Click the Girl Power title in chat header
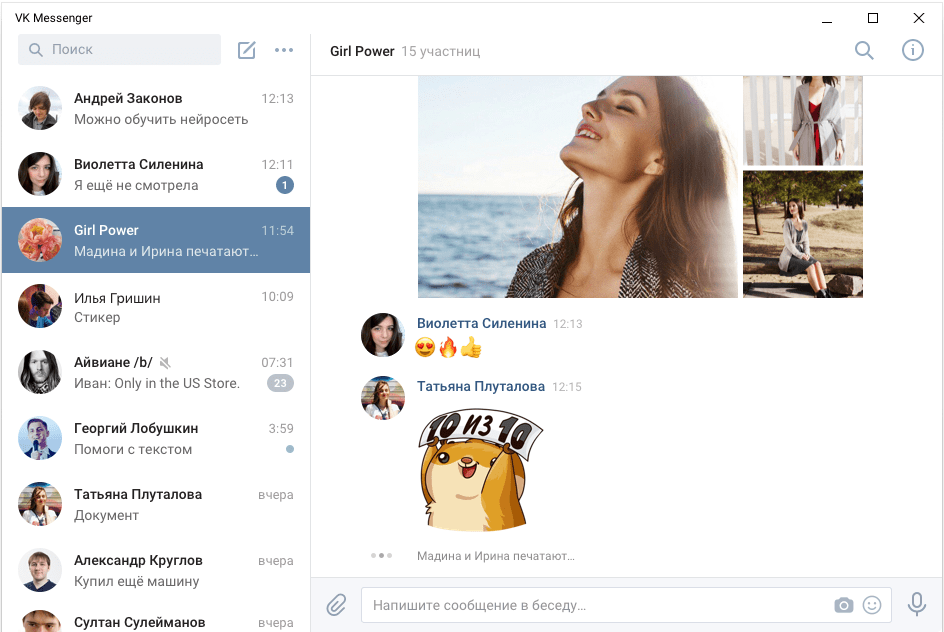 tap(362, 51)
